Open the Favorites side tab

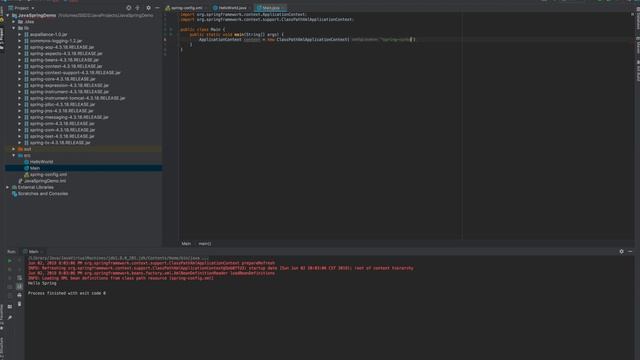coord(2,316)
